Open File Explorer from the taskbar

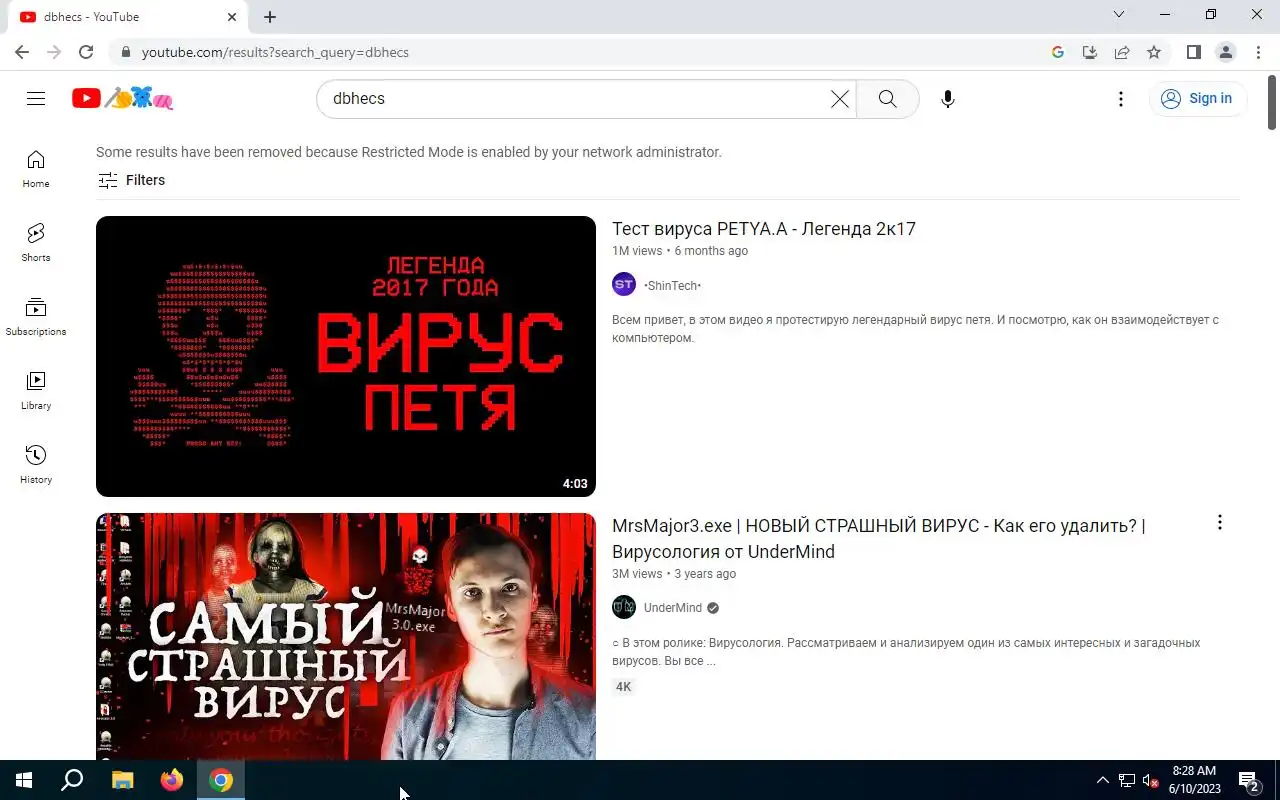122,780
